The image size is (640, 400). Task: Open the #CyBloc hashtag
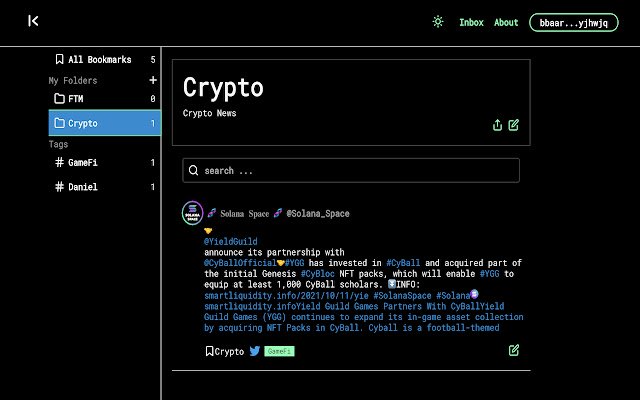[318, 273]
